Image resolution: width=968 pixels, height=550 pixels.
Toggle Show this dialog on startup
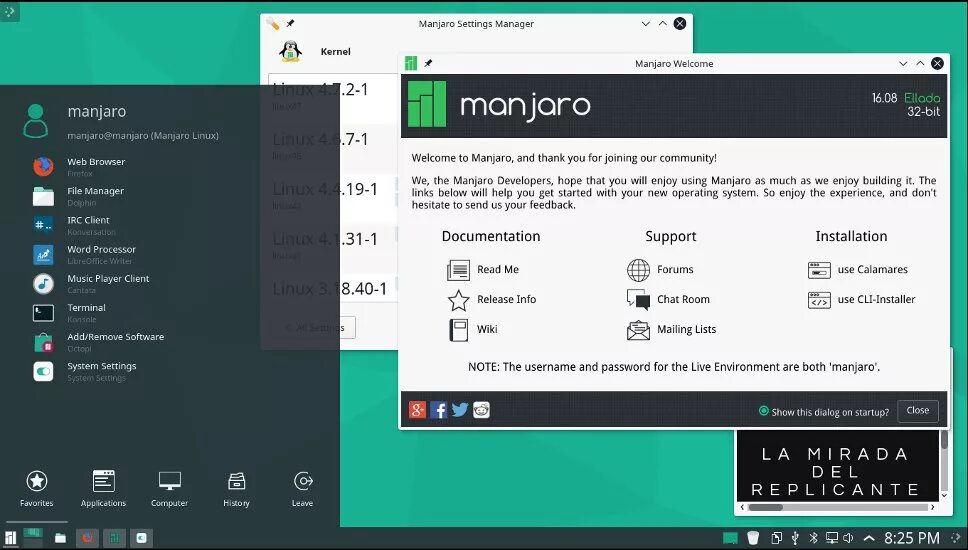[x=824, y=412]
